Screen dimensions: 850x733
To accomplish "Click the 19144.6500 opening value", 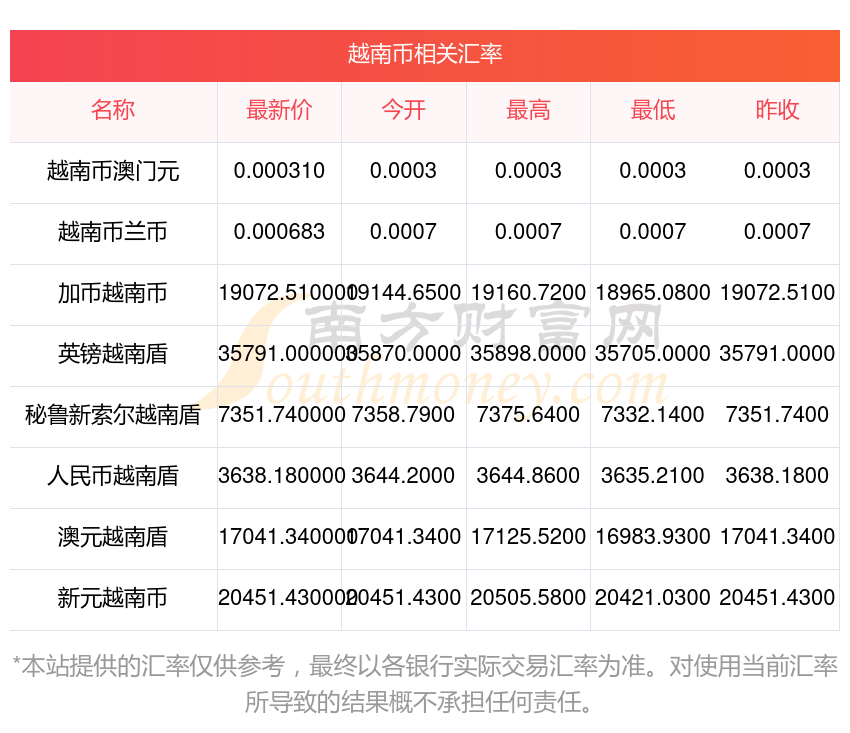I will [405, 293].
